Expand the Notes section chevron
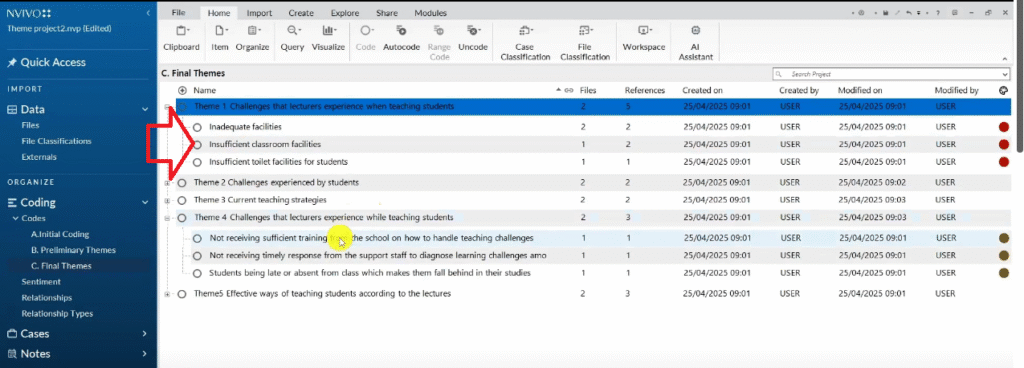1024x368 pixels. [x=144, y=354]
